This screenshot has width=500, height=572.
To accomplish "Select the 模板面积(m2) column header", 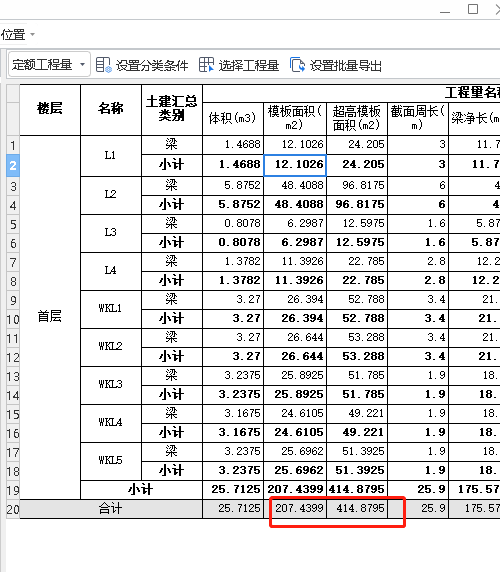I will (x=295, y=119).
